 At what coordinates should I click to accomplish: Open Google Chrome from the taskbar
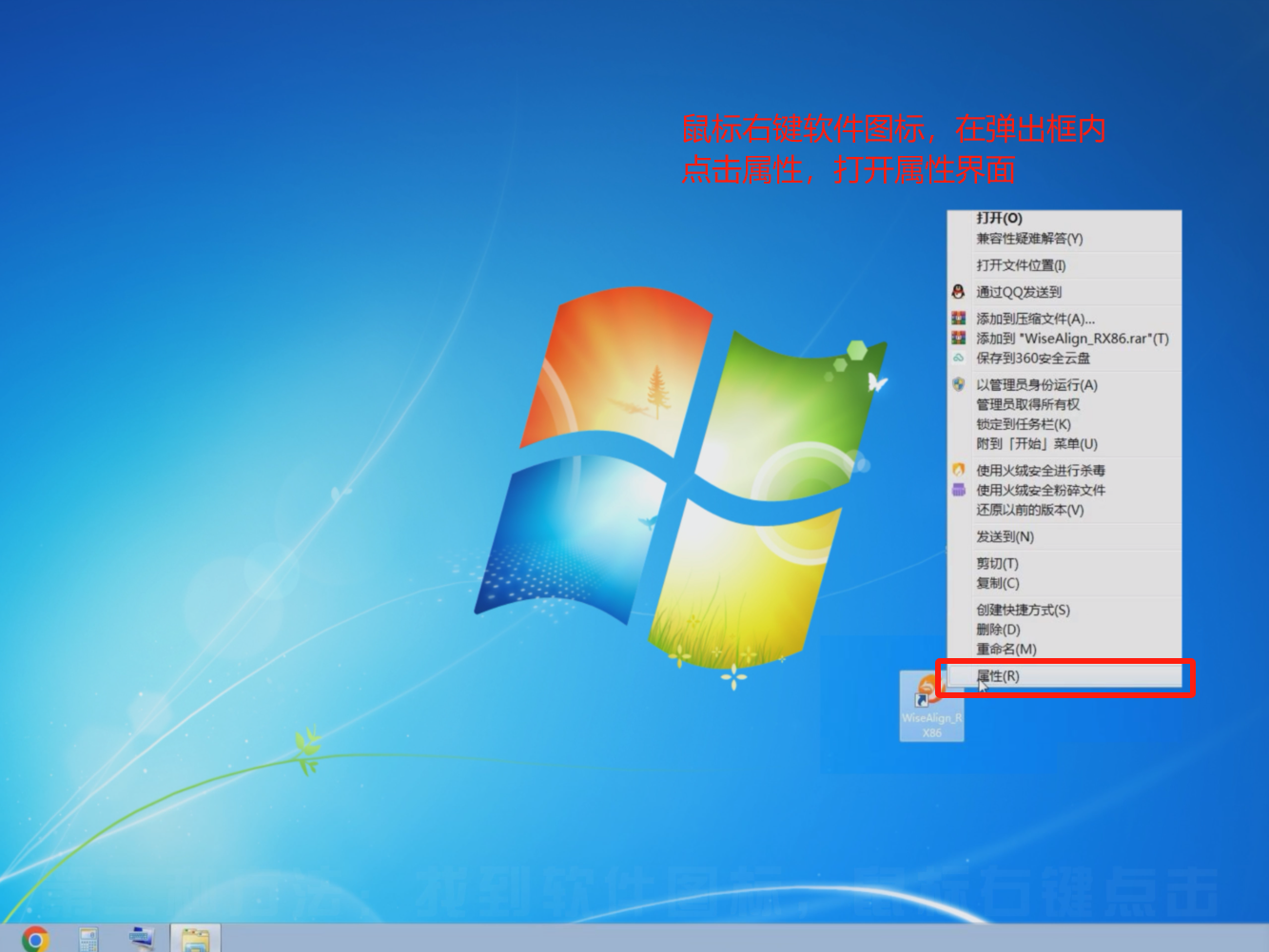click(35, 939)
